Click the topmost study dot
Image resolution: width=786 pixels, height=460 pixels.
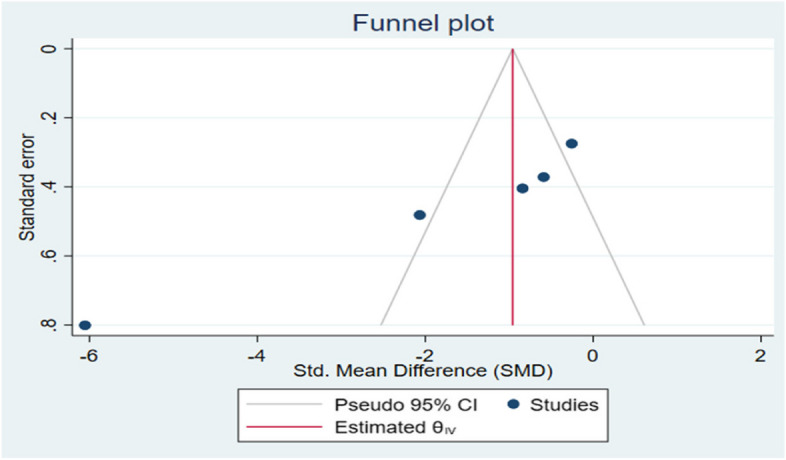571,144
